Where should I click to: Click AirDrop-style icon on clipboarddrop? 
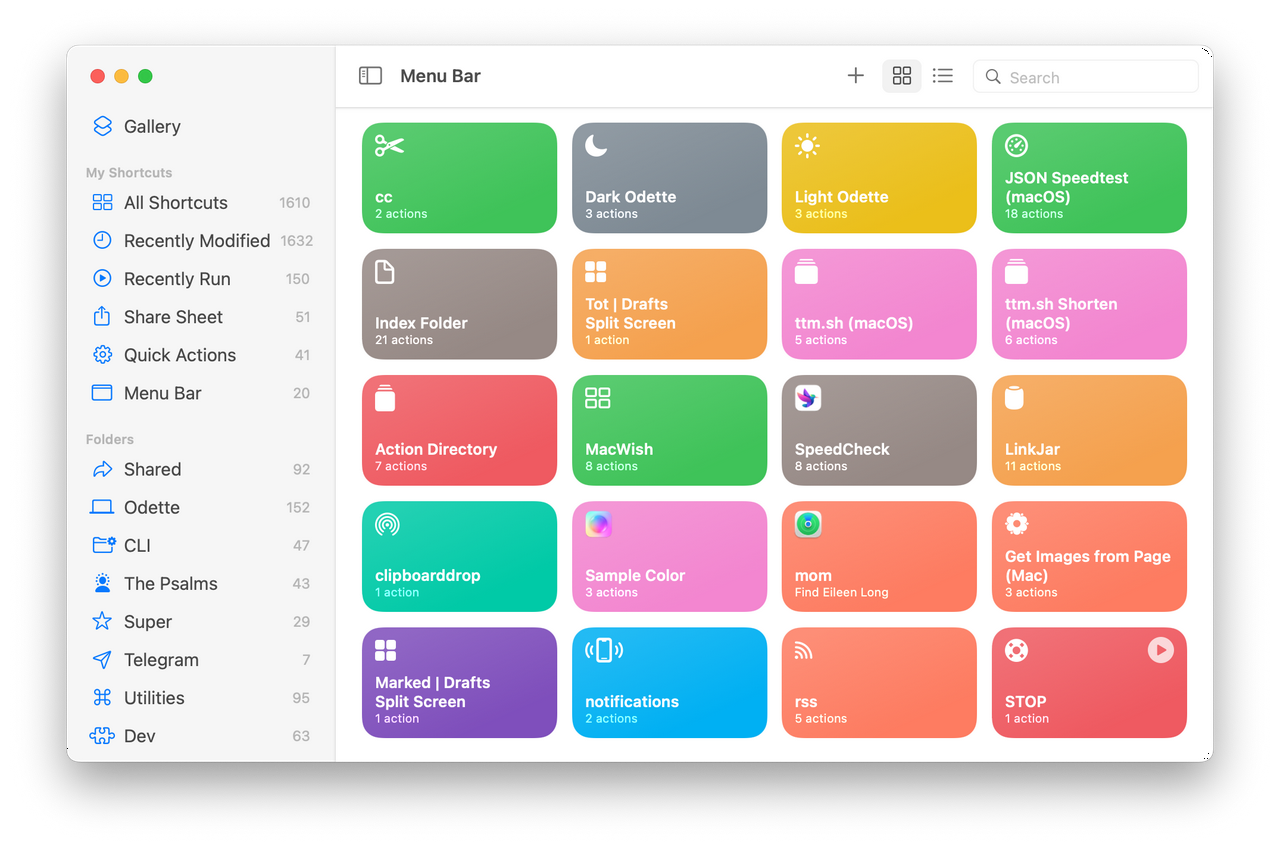387,524
